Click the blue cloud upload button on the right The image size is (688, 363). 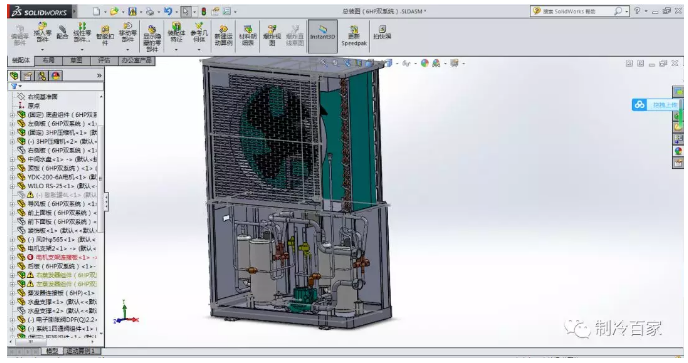[x=656, y=104]
